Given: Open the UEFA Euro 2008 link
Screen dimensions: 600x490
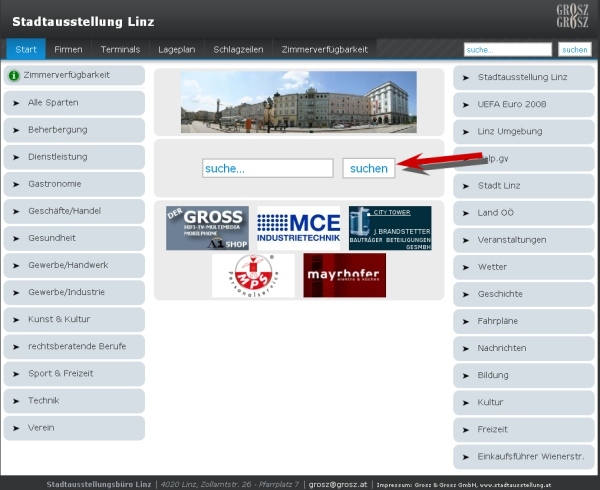Looking at the screenshot, I should click(x=524, y=105).
